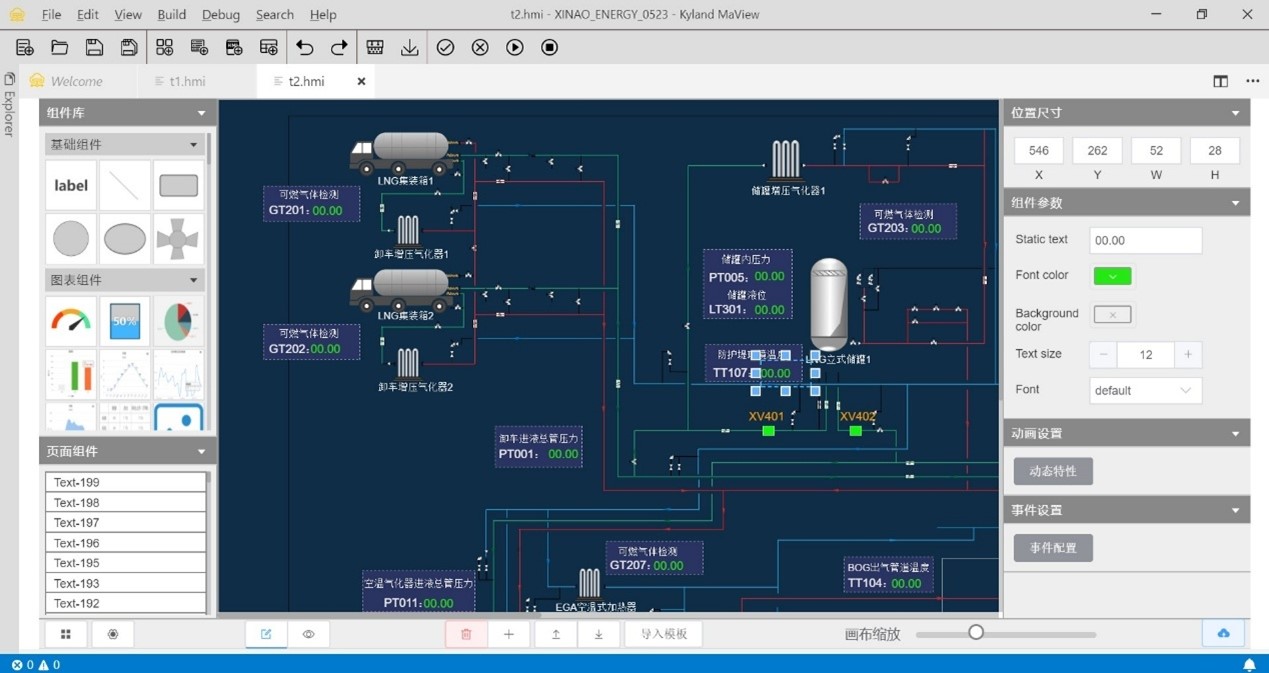Open the green Font color swatch
Image resolution: width=1269 pixels, height=673 pixels.
click(x=1112, y=276)
